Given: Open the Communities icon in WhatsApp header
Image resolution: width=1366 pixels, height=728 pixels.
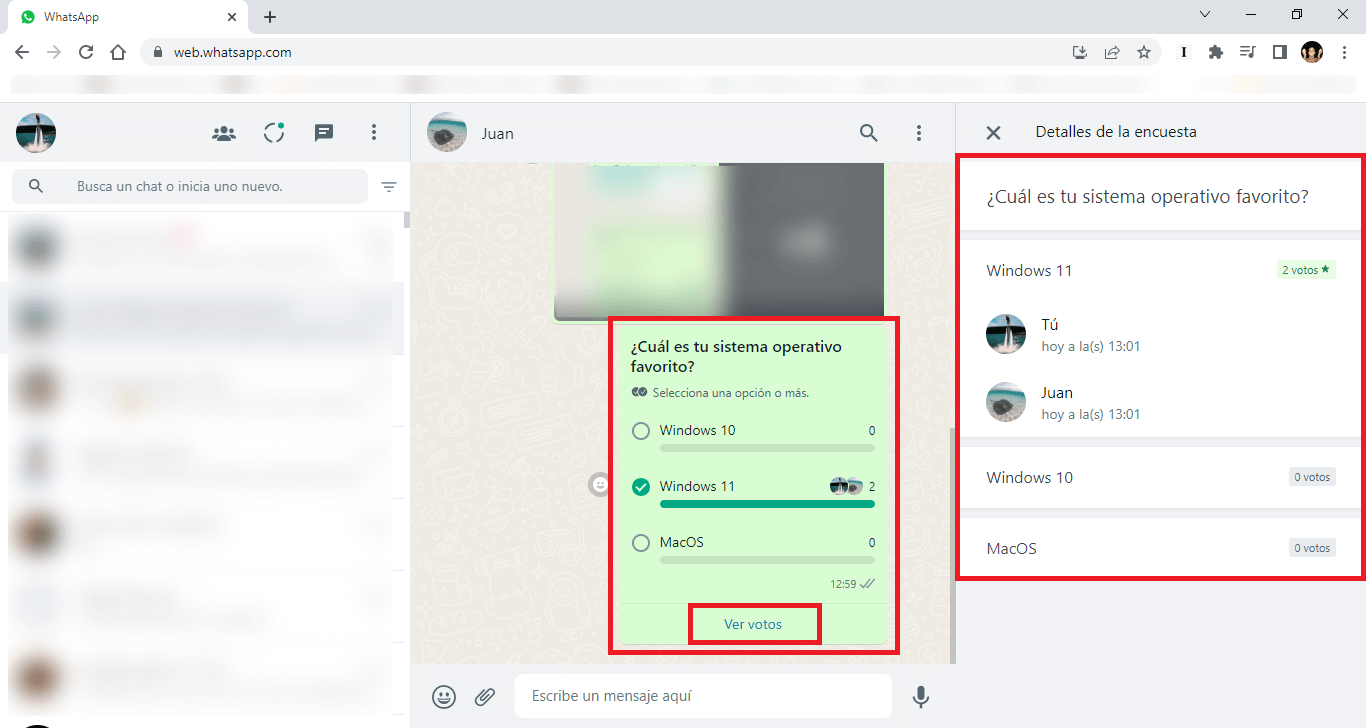Looking at the screenshot, I should click(224, 132).
